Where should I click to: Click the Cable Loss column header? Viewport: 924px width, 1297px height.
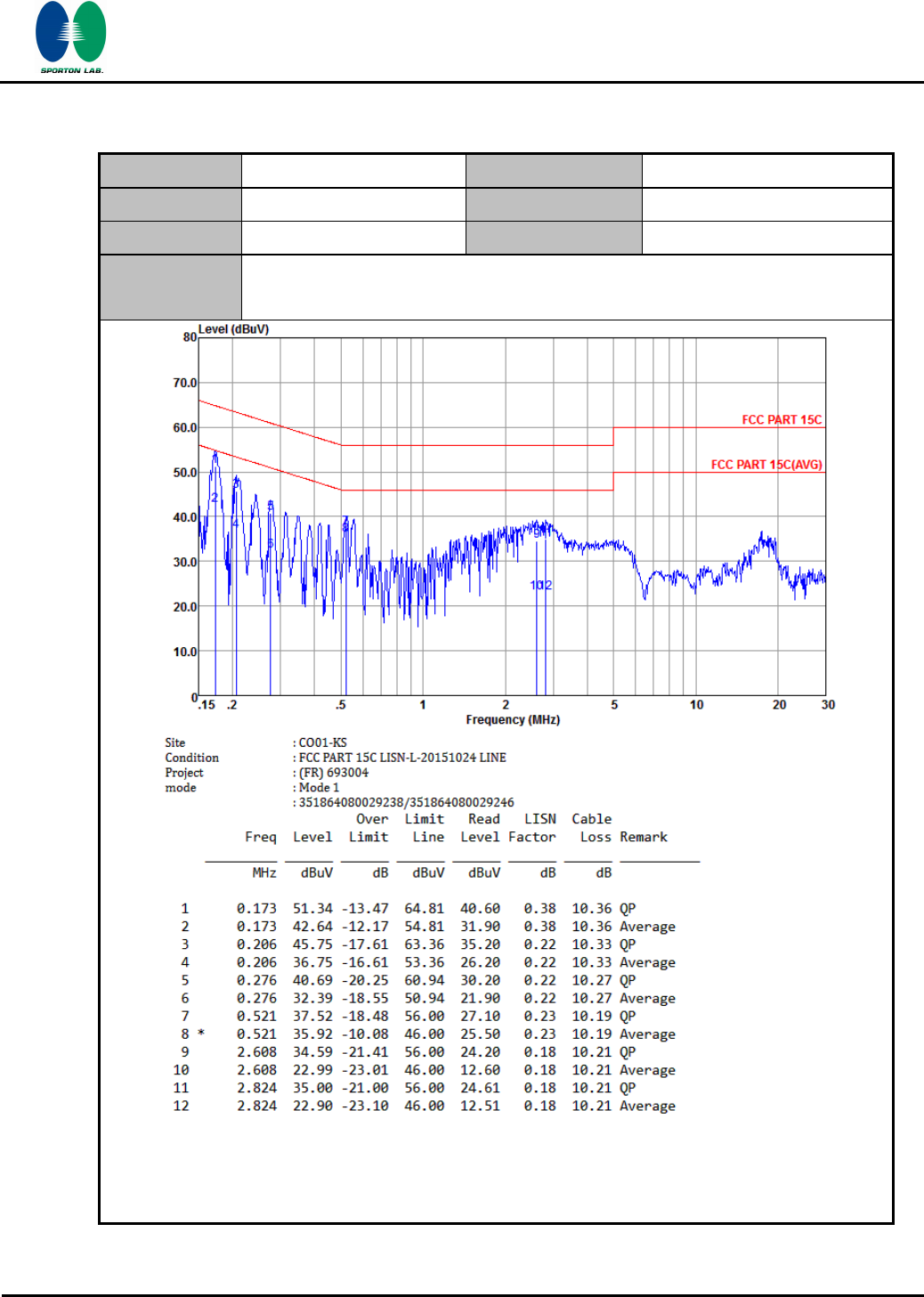point(592,828)
